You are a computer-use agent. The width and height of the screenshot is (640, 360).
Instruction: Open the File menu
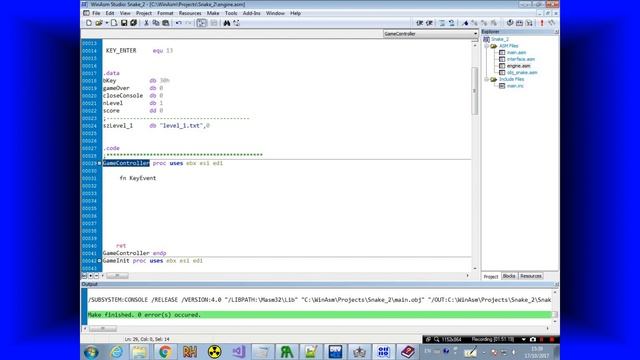point(96,13)
